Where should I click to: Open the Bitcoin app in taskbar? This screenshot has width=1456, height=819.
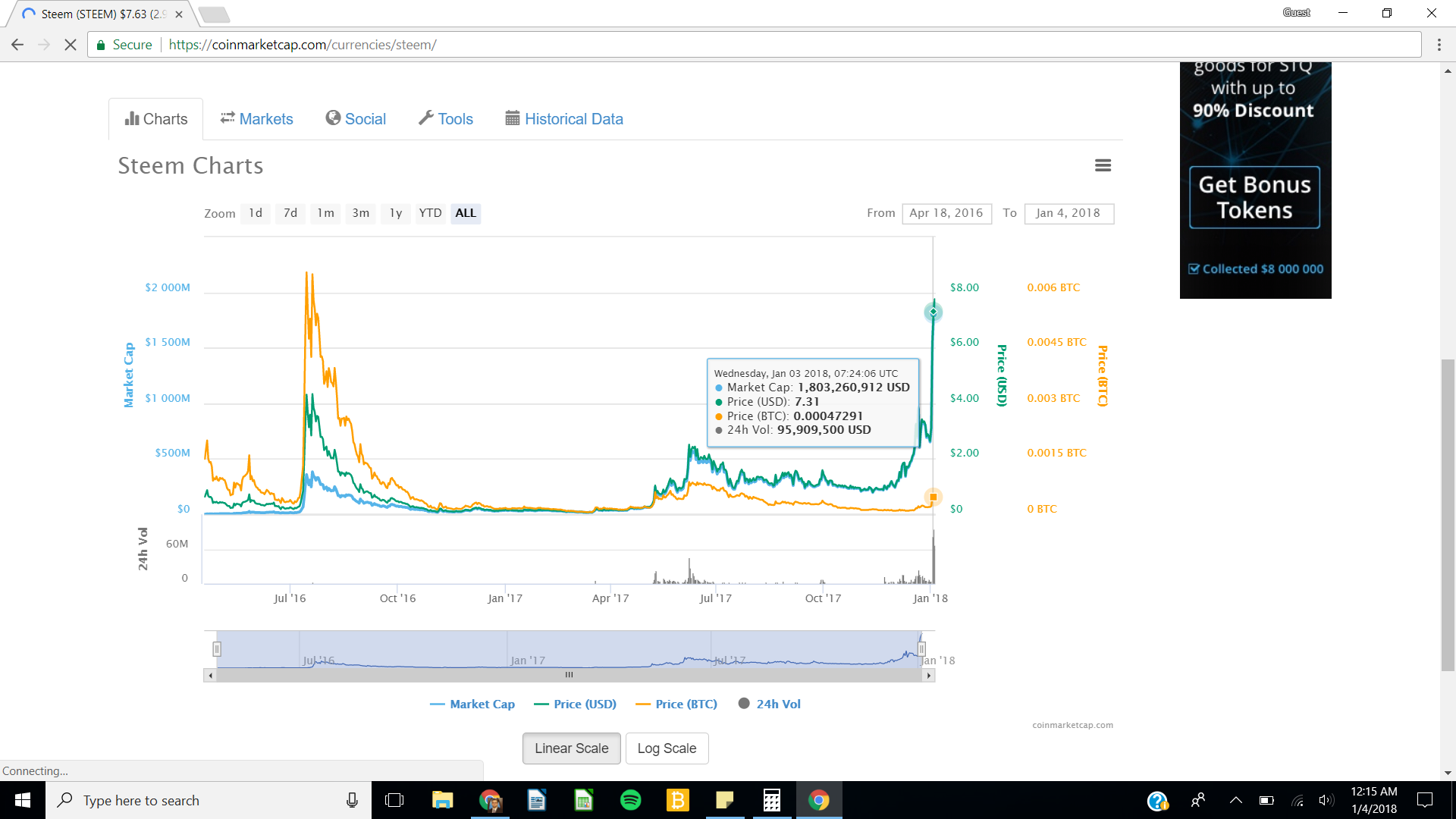tap(677, 800)
